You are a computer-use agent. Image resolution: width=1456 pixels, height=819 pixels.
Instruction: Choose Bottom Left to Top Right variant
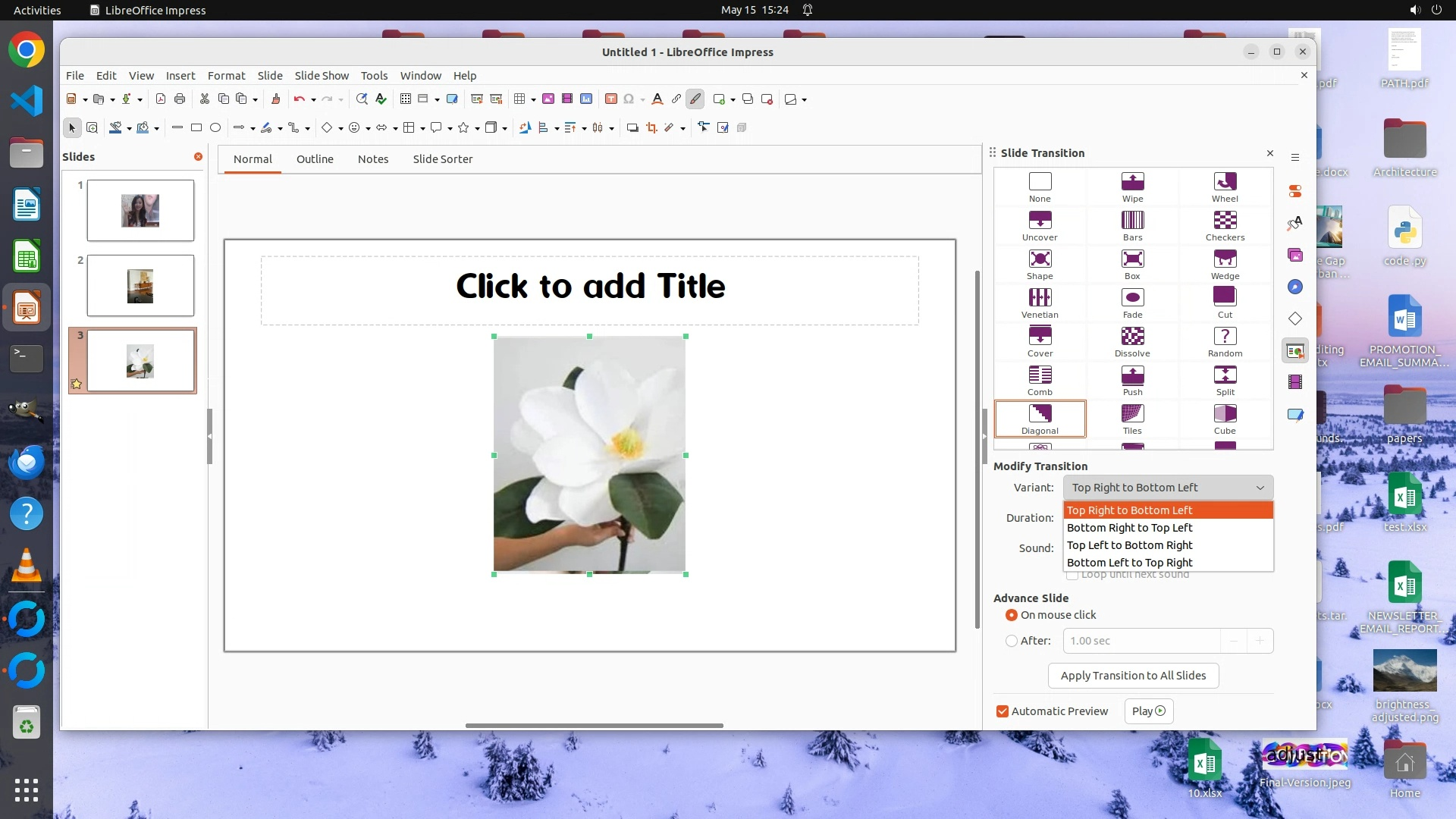coord(1129,563)
